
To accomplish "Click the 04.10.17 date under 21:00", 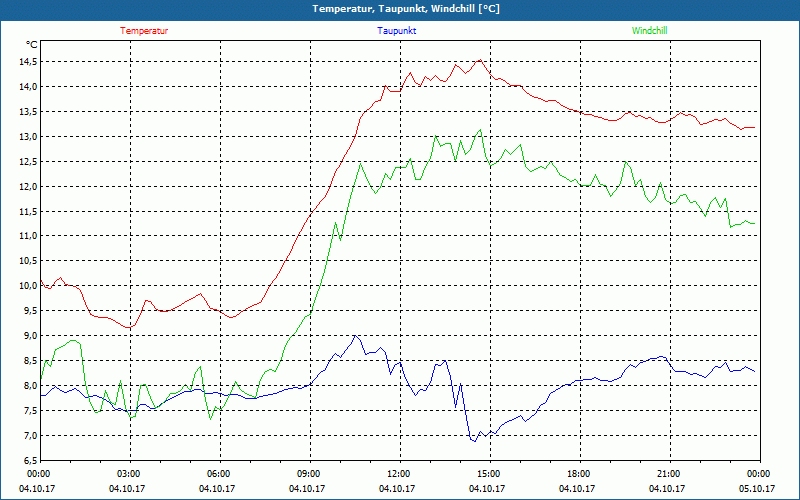I will (x=667, y=489).
